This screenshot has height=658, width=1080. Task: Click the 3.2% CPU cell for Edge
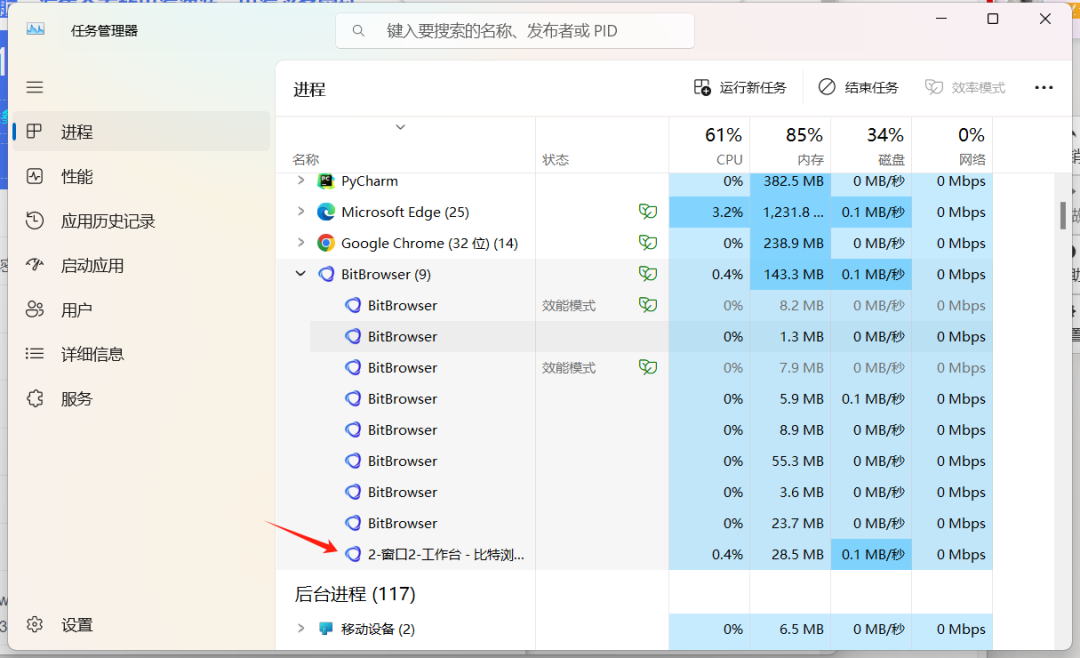(709, 212)
